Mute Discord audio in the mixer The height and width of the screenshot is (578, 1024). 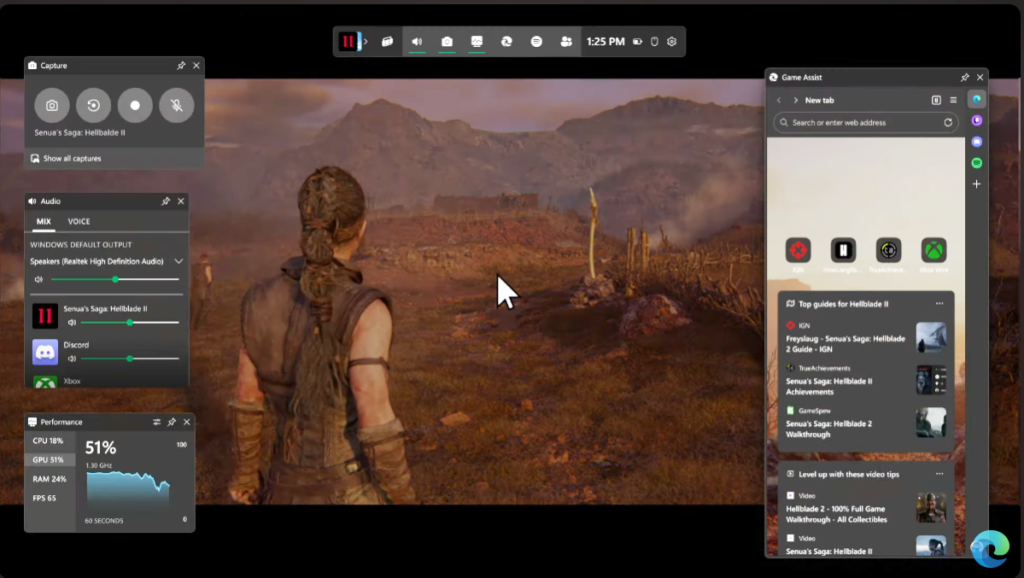pyautogui.click(x=72, y=359)
